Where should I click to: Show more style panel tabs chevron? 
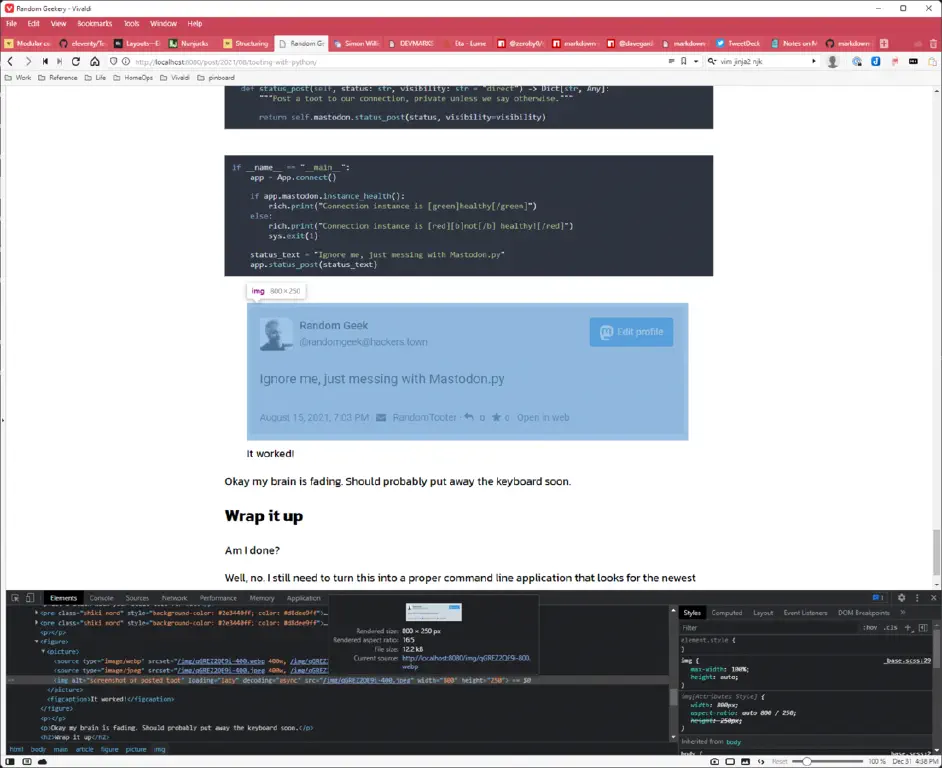pyautogui.click(x=902, y=613)
